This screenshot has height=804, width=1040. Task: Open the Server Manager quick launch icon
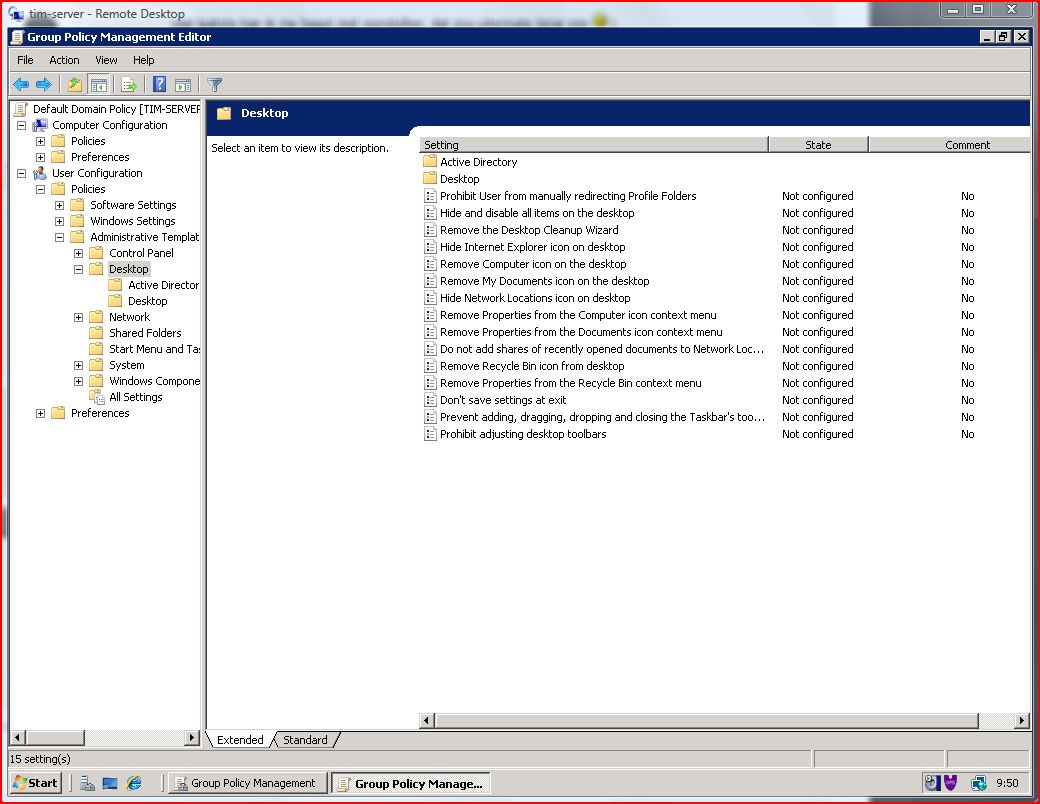[x=88, y=783]
